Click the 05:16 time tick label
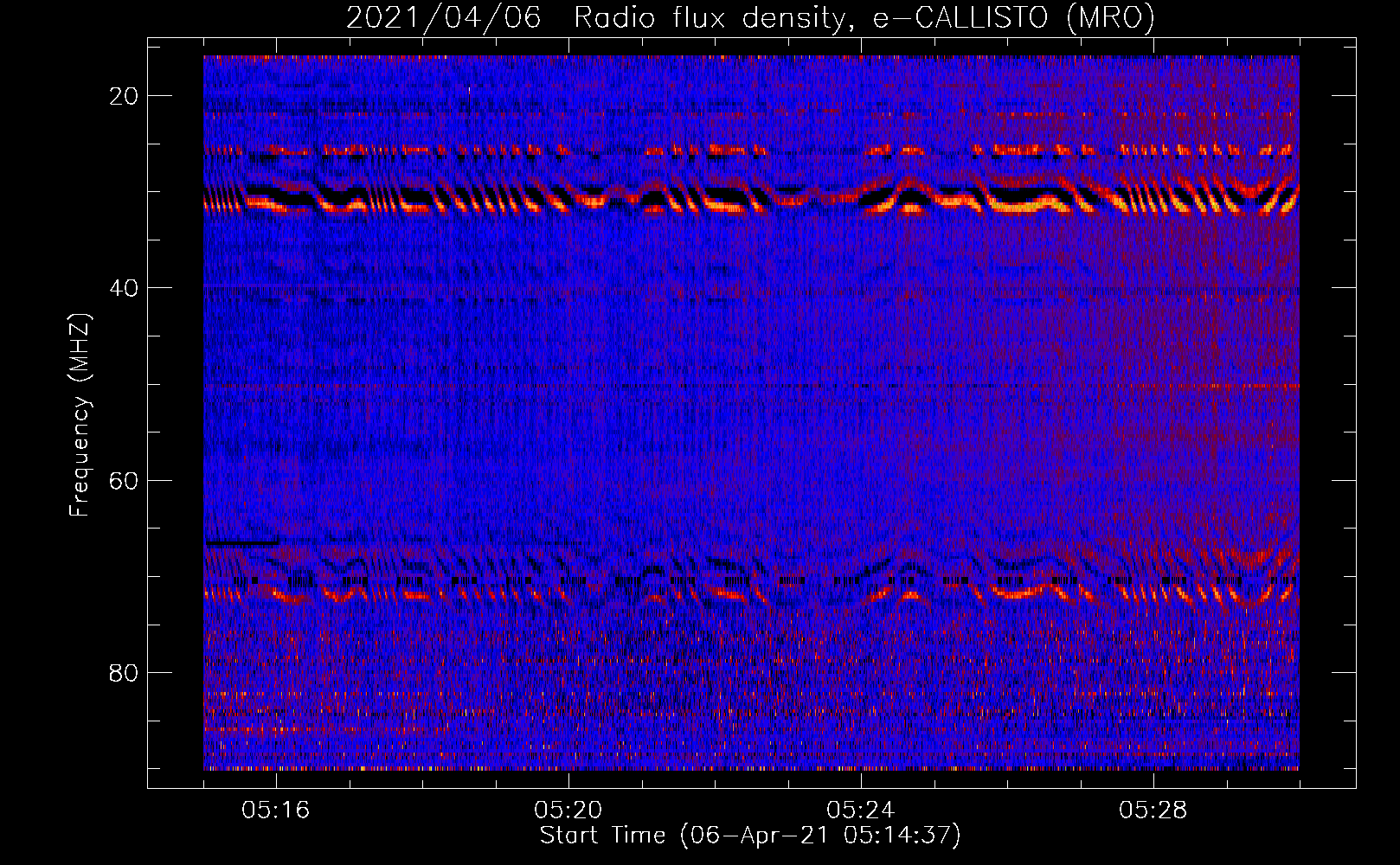The height and width of the screenshot is (865, 1400). click(x=276, y=811)
